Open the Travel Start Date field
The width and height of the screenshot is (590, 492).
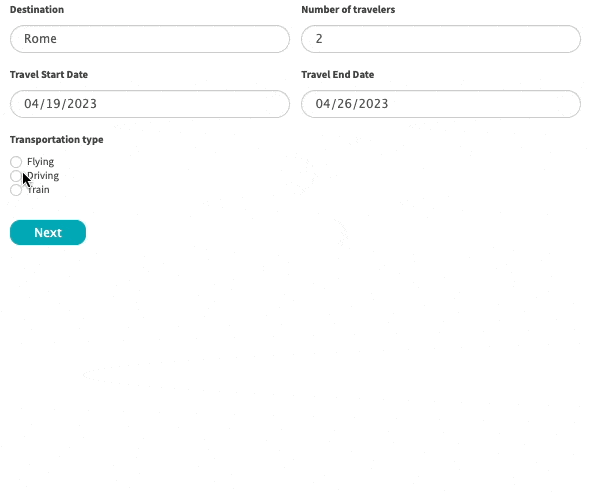(x=150, y=104)
